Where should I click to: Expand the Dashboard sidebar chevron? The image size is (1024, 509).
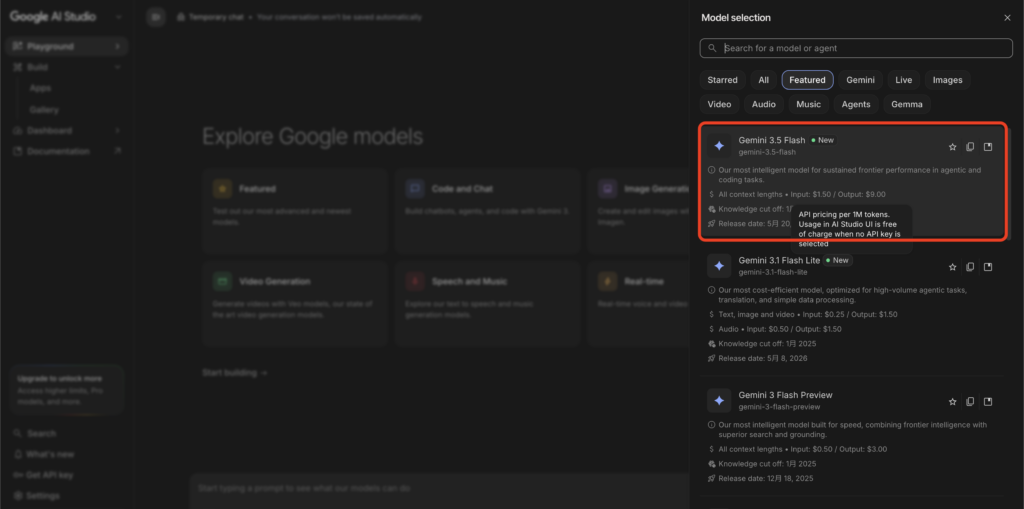pyautogui.click(x=118, y=131)
